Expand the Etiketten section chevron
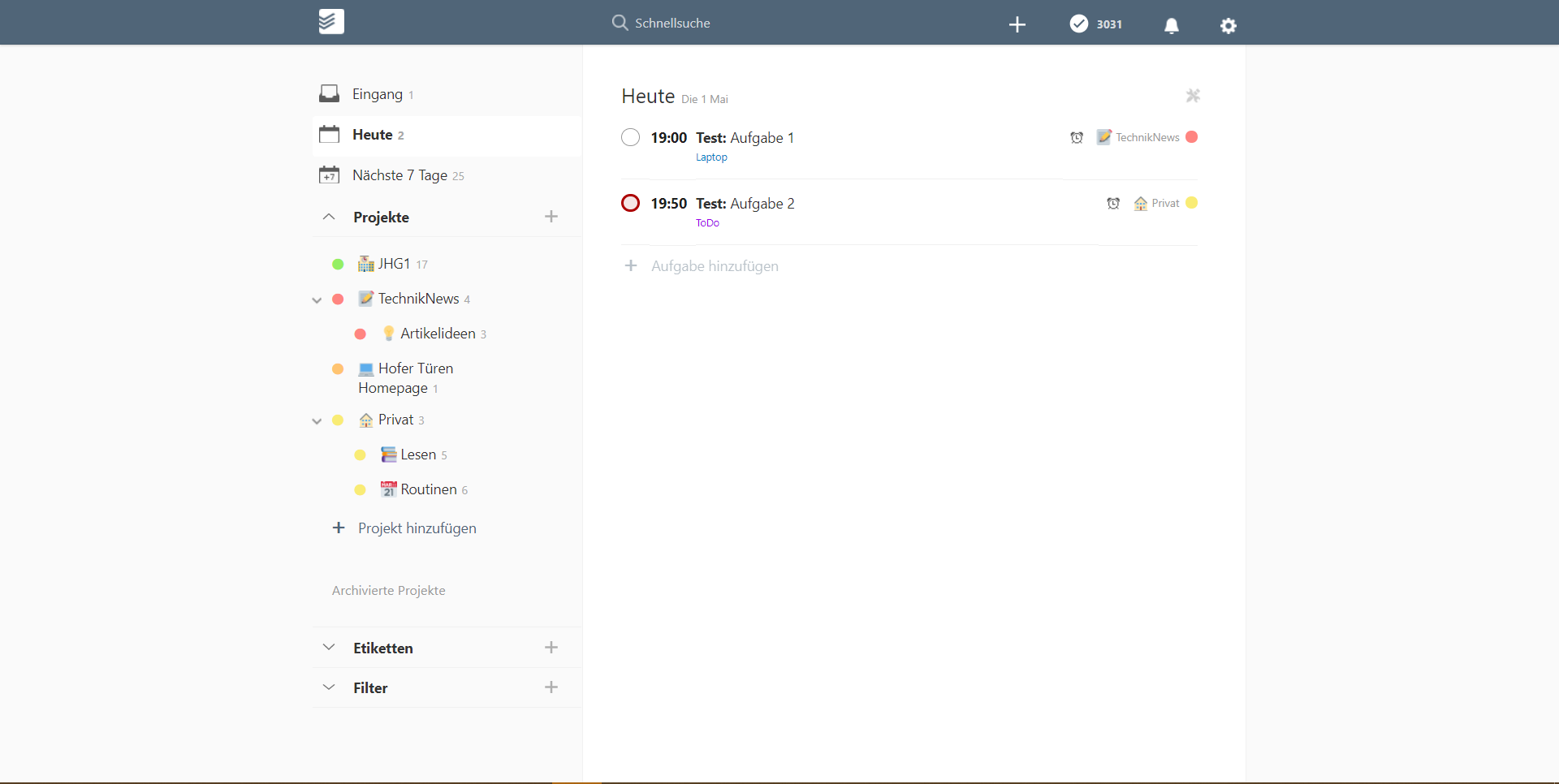The image size is (1559, 784). point(329,648)
